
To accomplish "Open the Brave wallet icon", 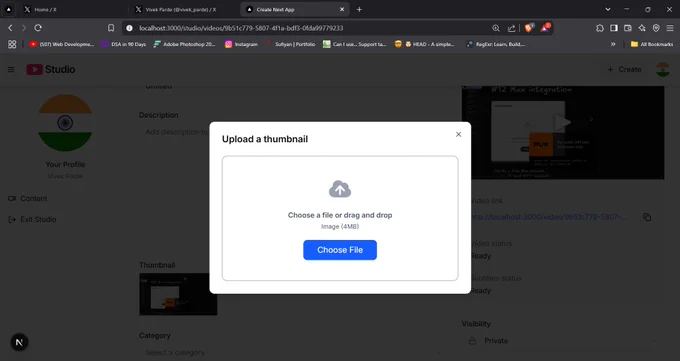I will [628, 28].
